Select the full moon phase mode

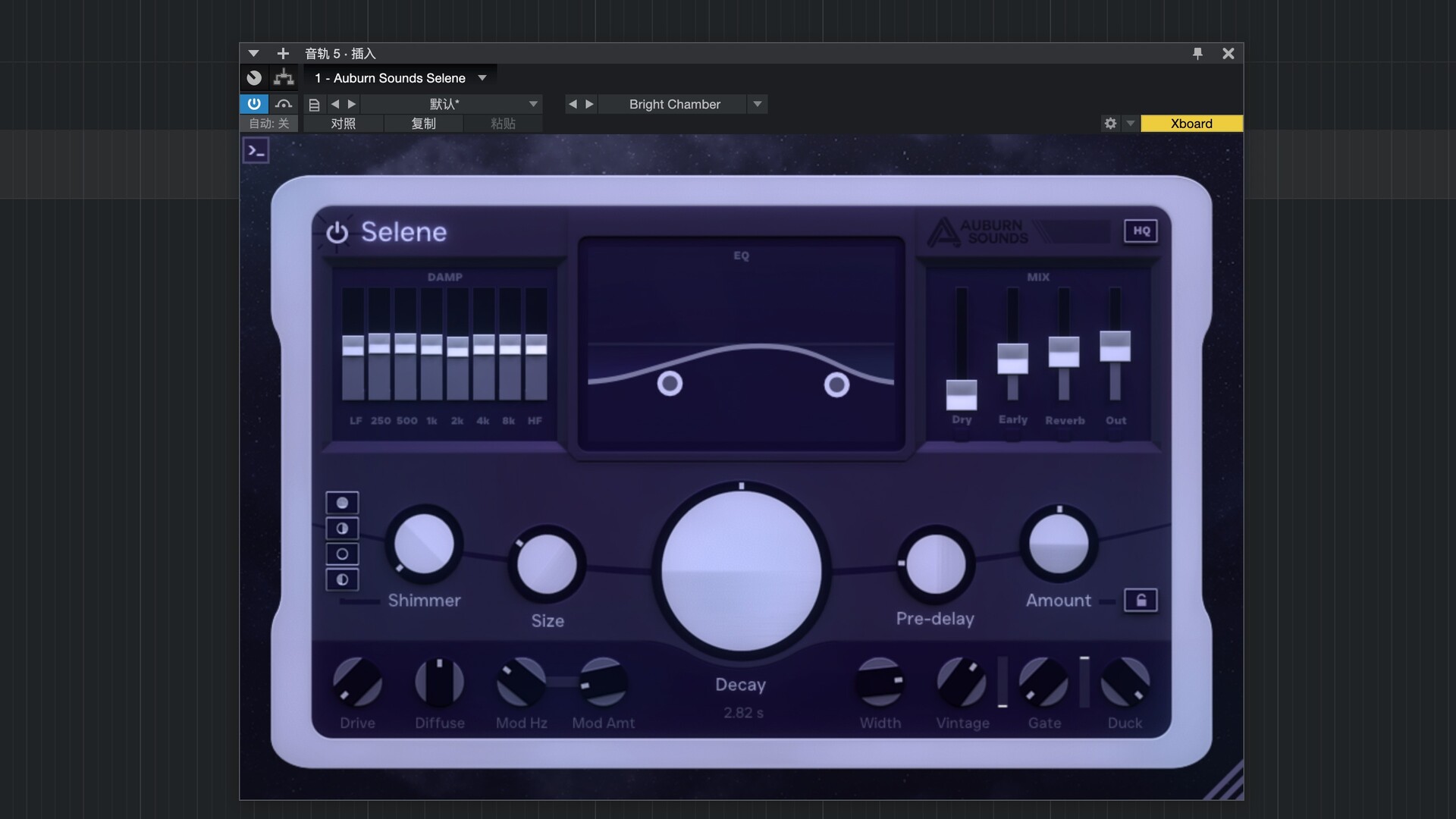342,503
